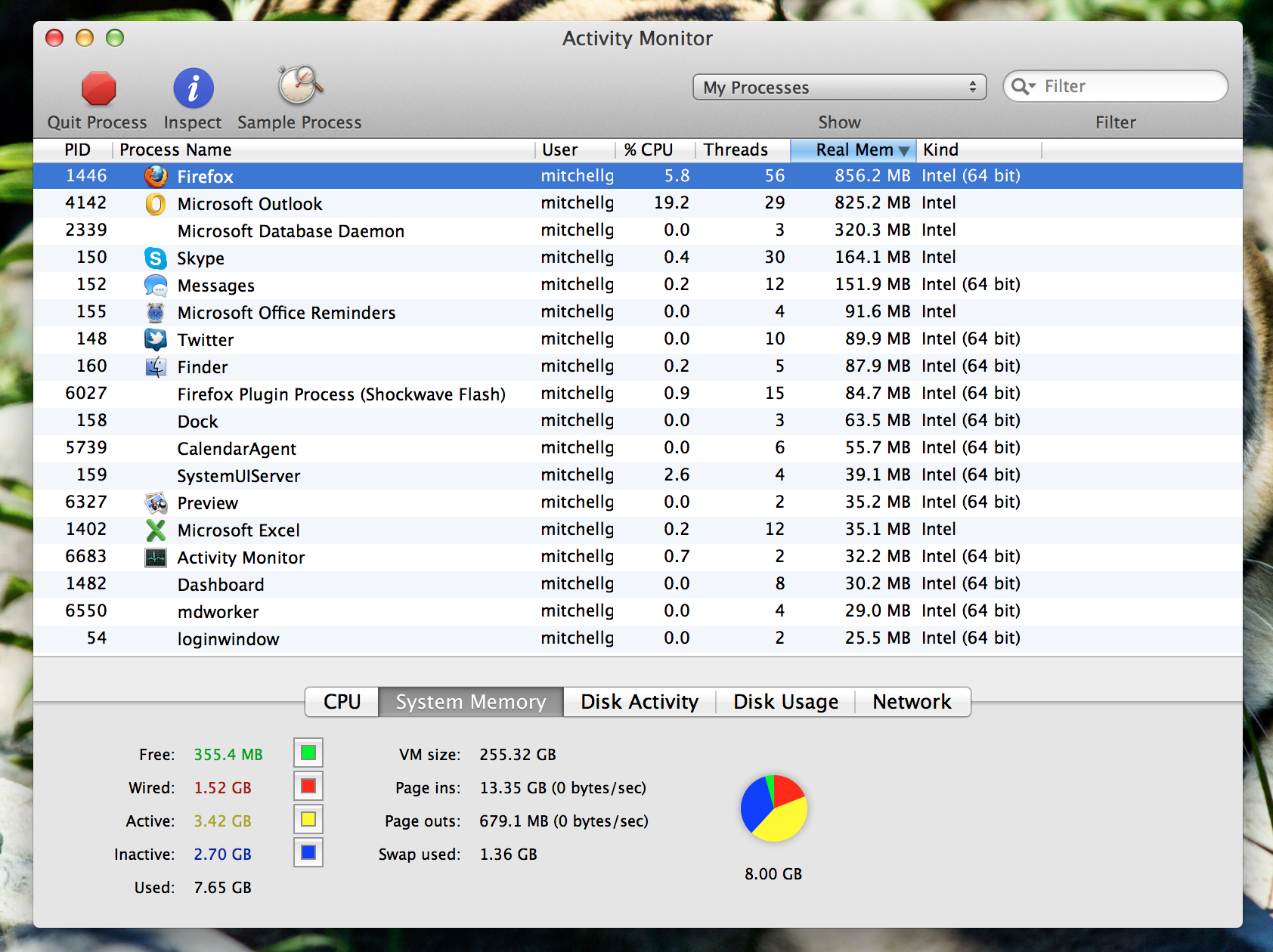Click the 19.2 CPU value
Screen dimensions: 1273x952
tap(671, 202)
